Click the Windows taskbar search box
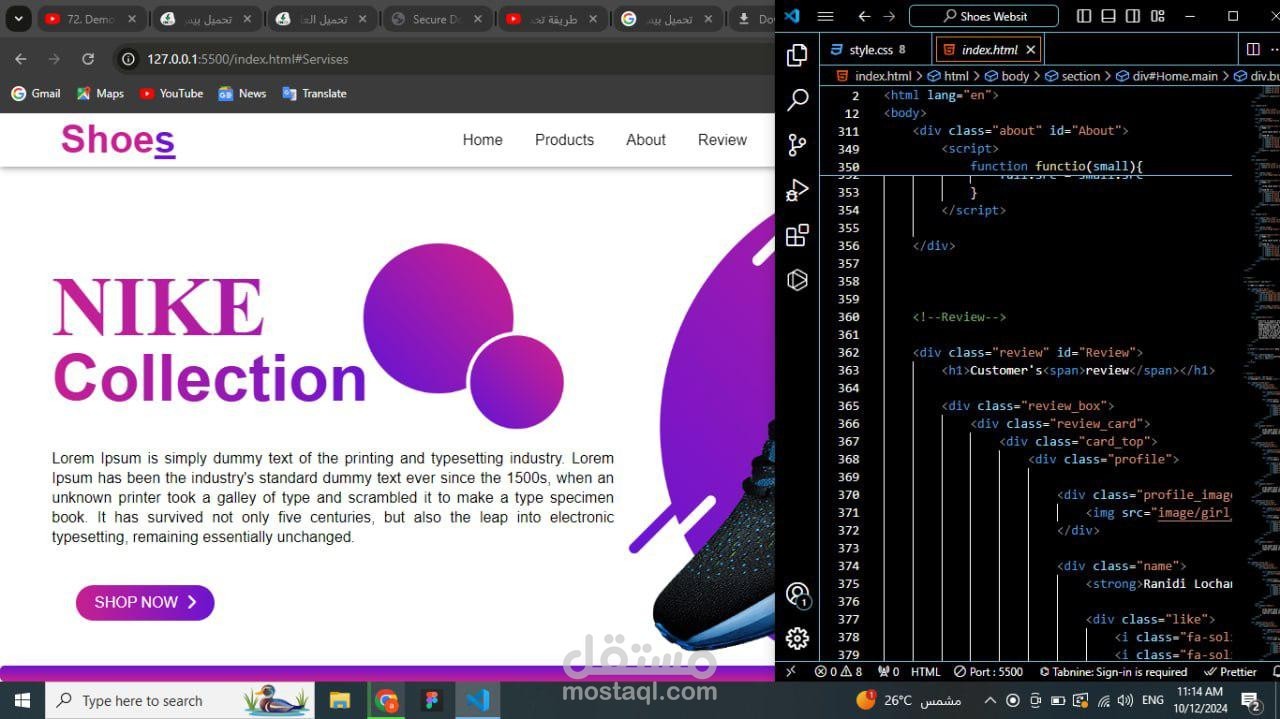Viewport: 1280px width, 719px height. [180, 700]
